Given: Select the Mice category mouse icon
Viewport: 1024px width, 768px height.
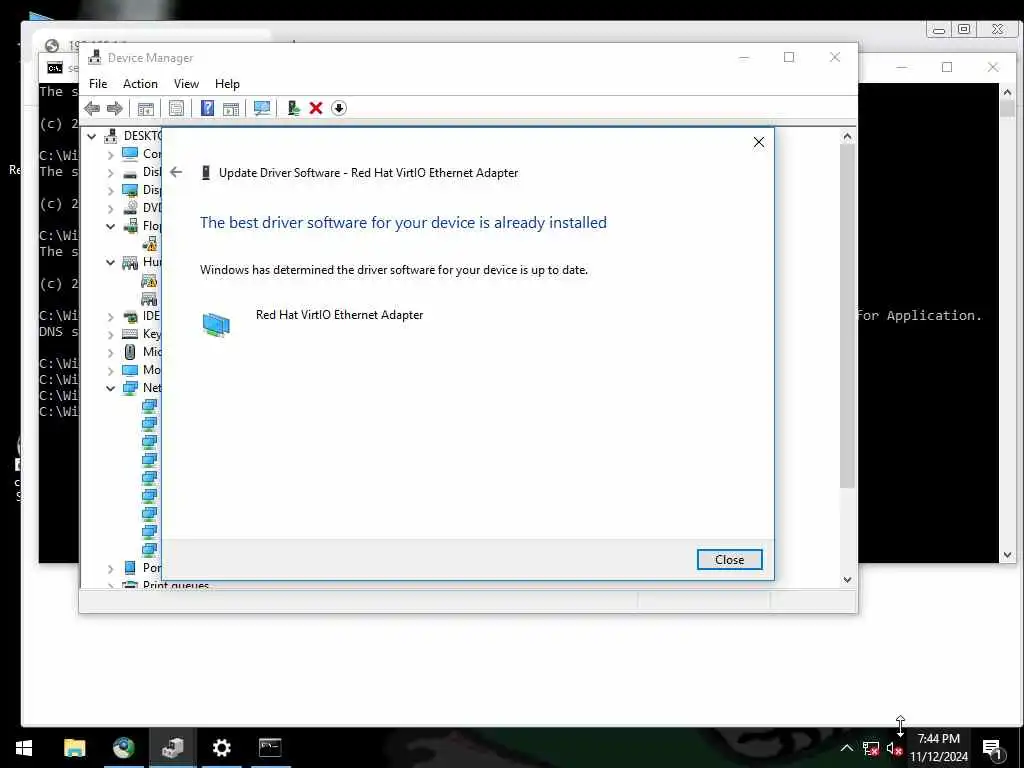Looking at the screenshot, I should tap(130, 352).
